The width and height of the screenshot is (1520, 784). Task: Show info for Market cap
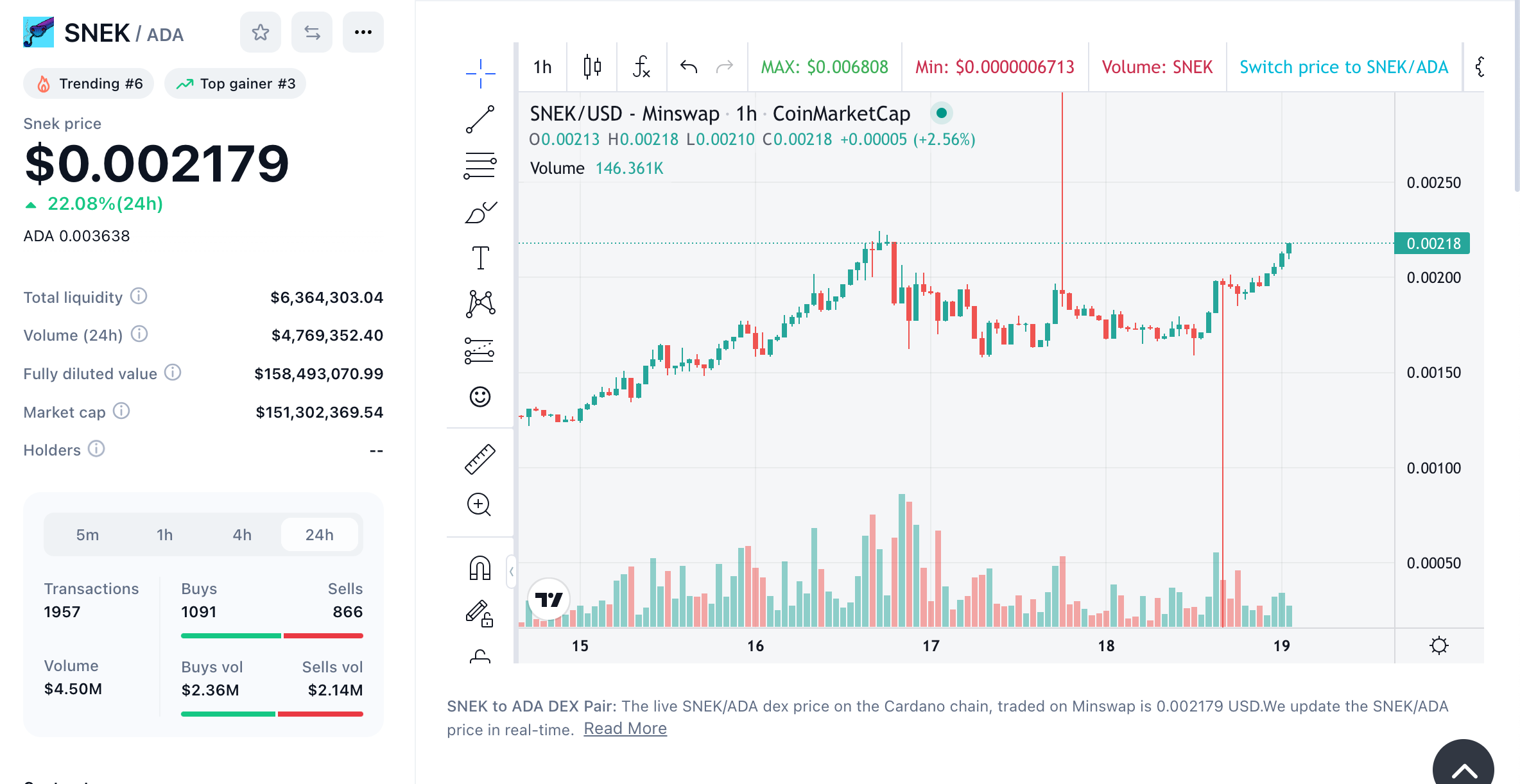[x=121, y=411]
